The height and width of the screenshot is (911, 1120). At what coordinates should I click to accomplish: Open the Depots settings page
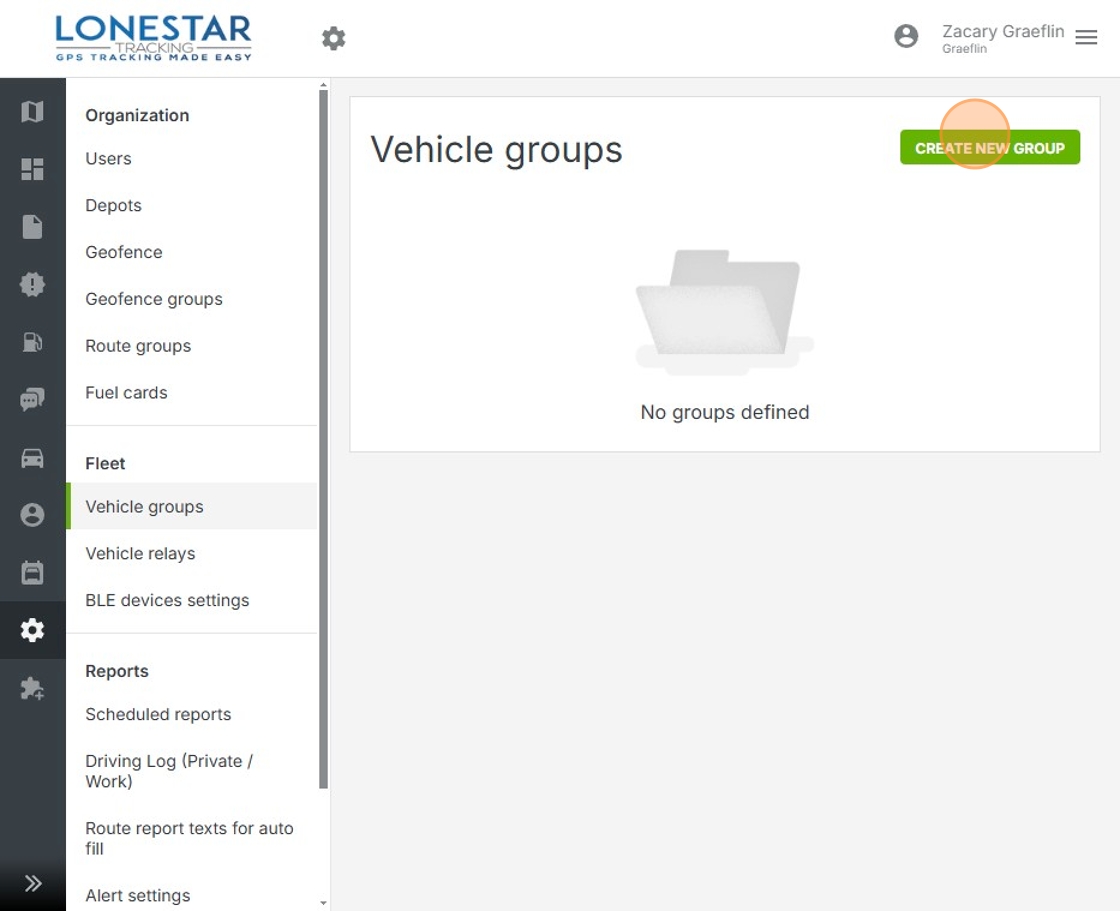tap(114, 205)
